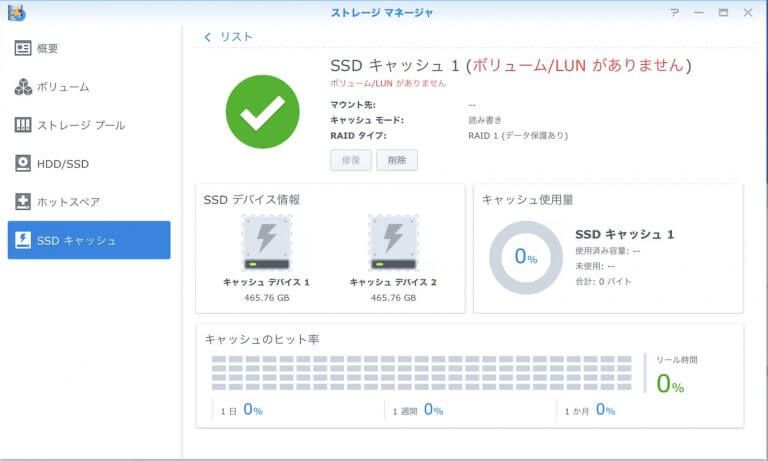Screen dimensions: 768x461
Task: Select the キャッシュ デバイス 1 drive icon
Action: tap(266, 243)
